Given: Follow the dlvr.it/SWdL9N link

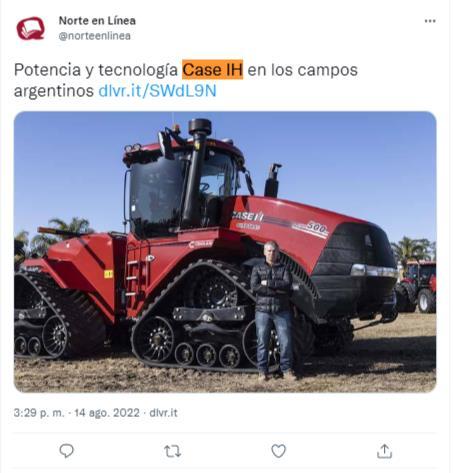Looking at the screenshot, I should (x=157, y=91).
